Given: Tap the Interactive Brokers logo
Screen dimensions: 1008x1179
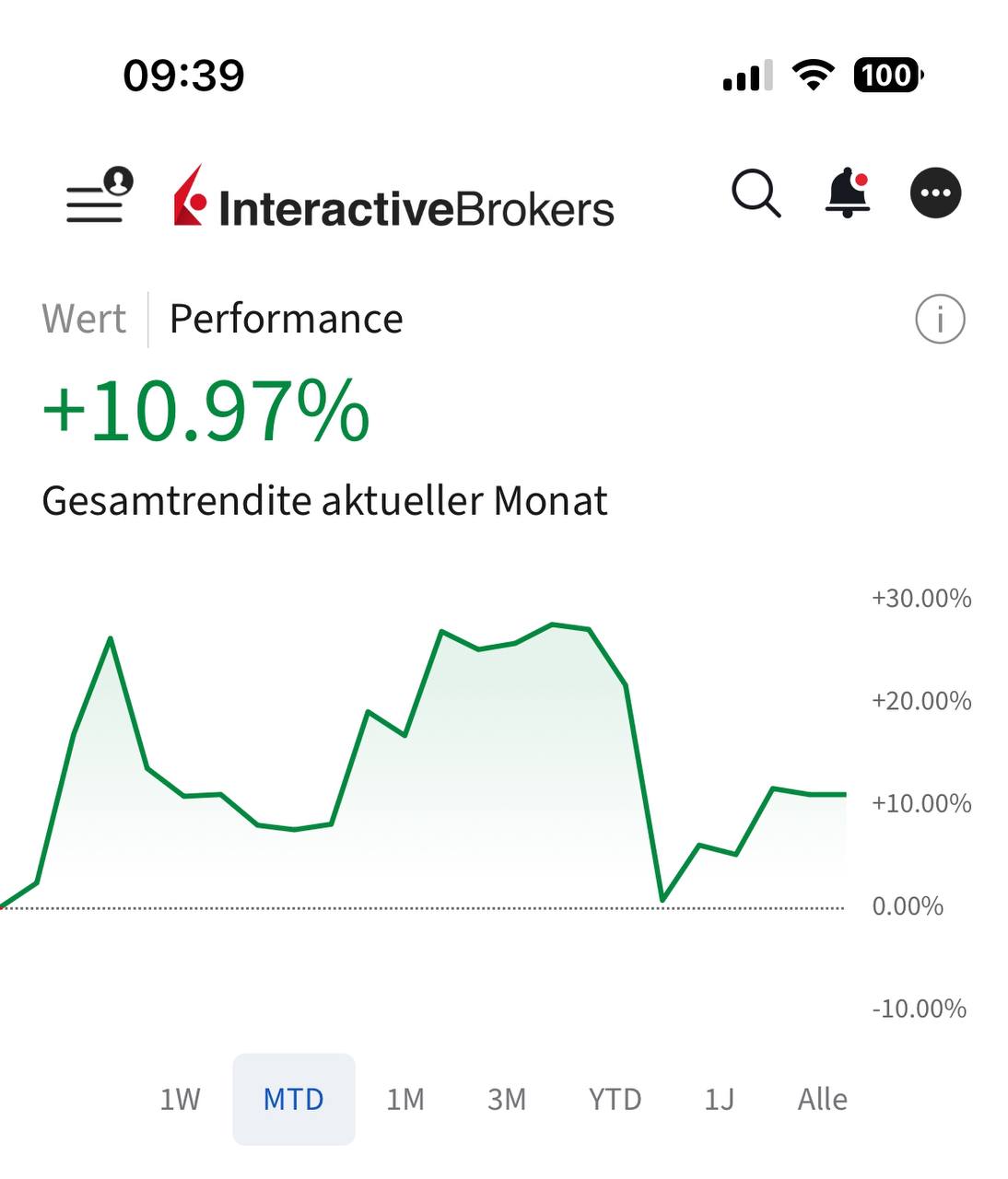Looking at the screenshot, I should [393, 197].
